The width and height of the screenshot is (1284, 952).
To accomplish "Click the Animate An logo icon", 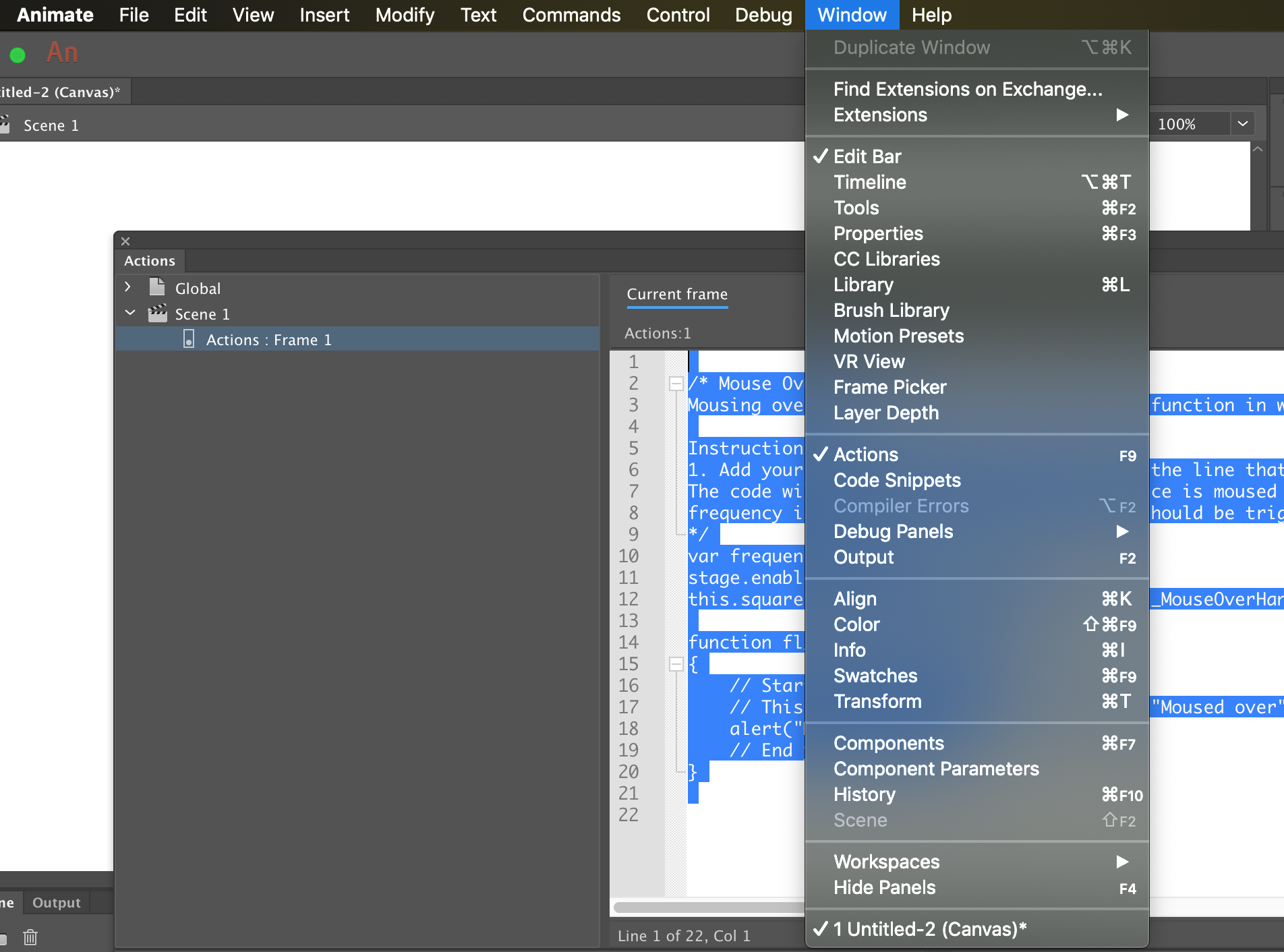I will point(62,53).
